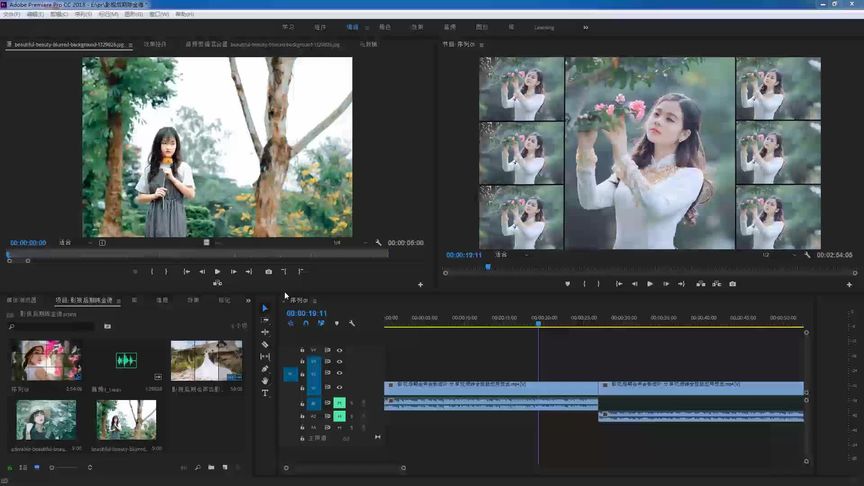Add marker in the timeline panel
Screen dimensions: 864x486
[x=337, y=323]
